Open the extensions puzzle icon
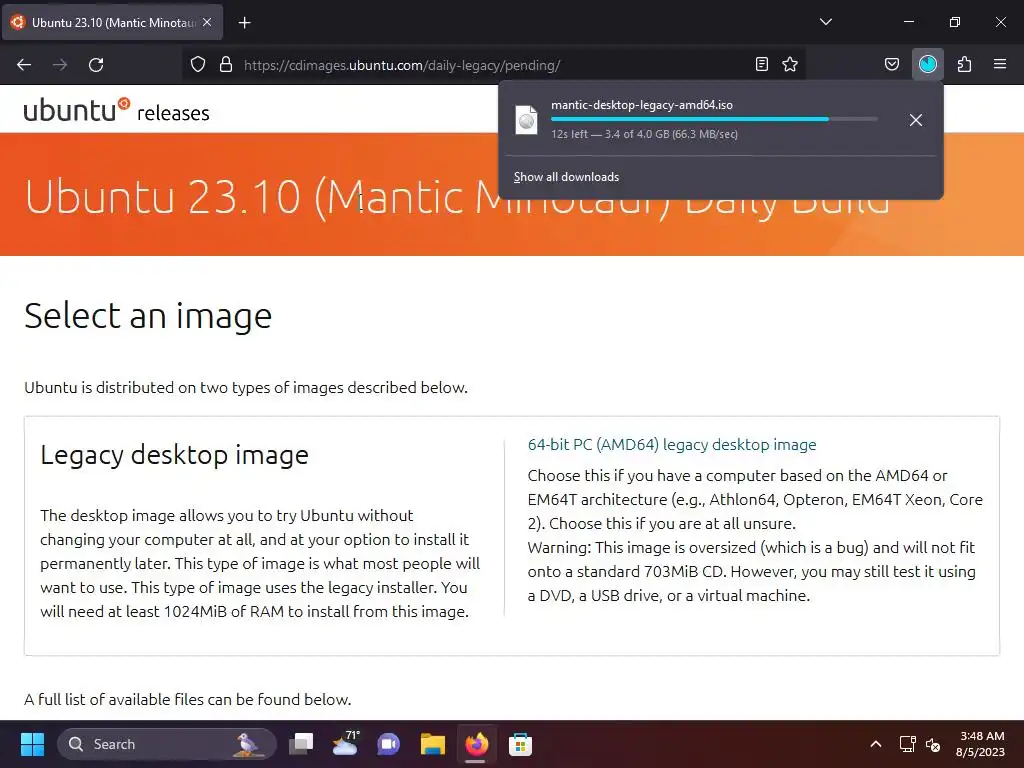 pos(964,64)
